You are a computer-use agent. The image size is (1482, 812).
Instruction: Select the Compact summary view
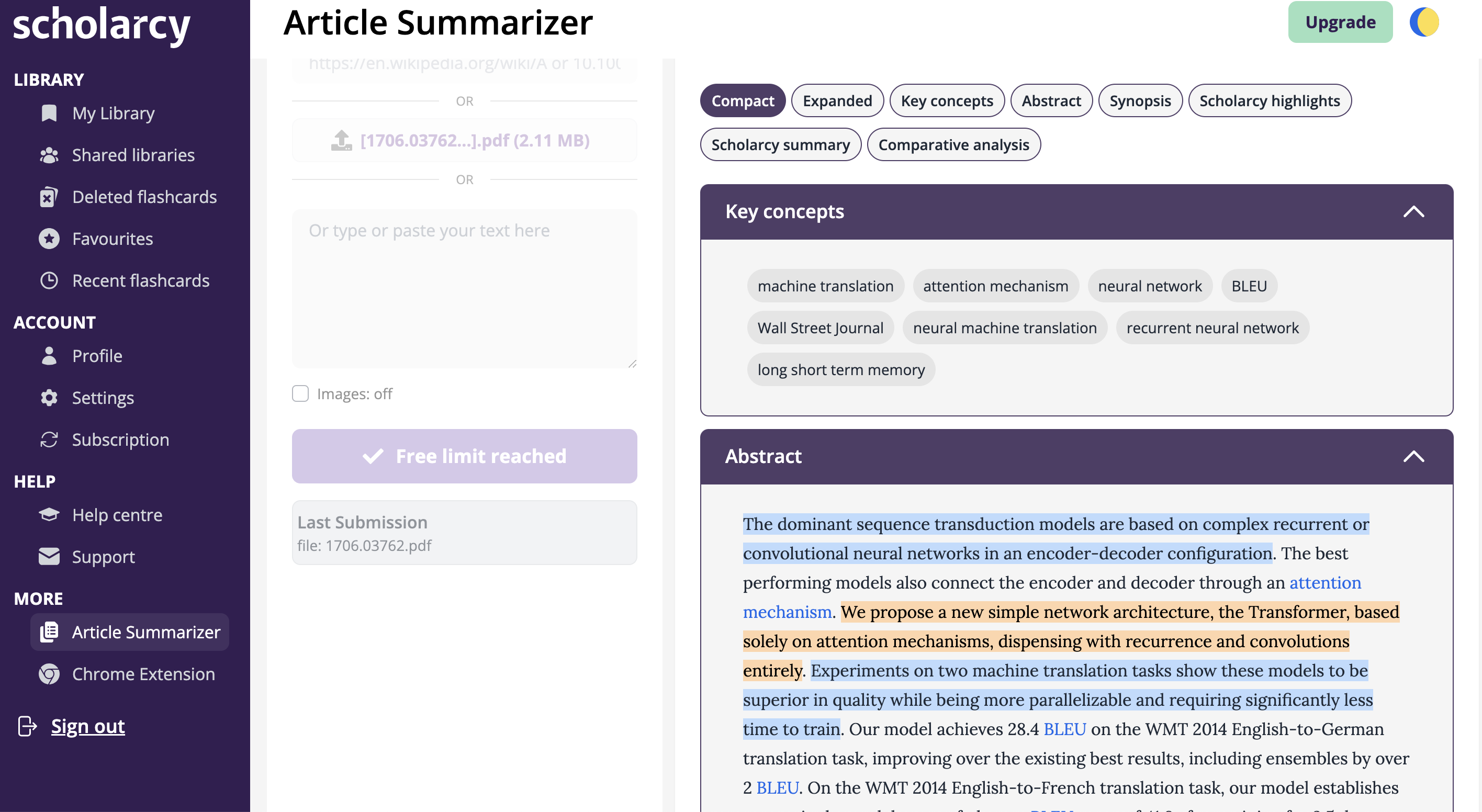point(742,100)
